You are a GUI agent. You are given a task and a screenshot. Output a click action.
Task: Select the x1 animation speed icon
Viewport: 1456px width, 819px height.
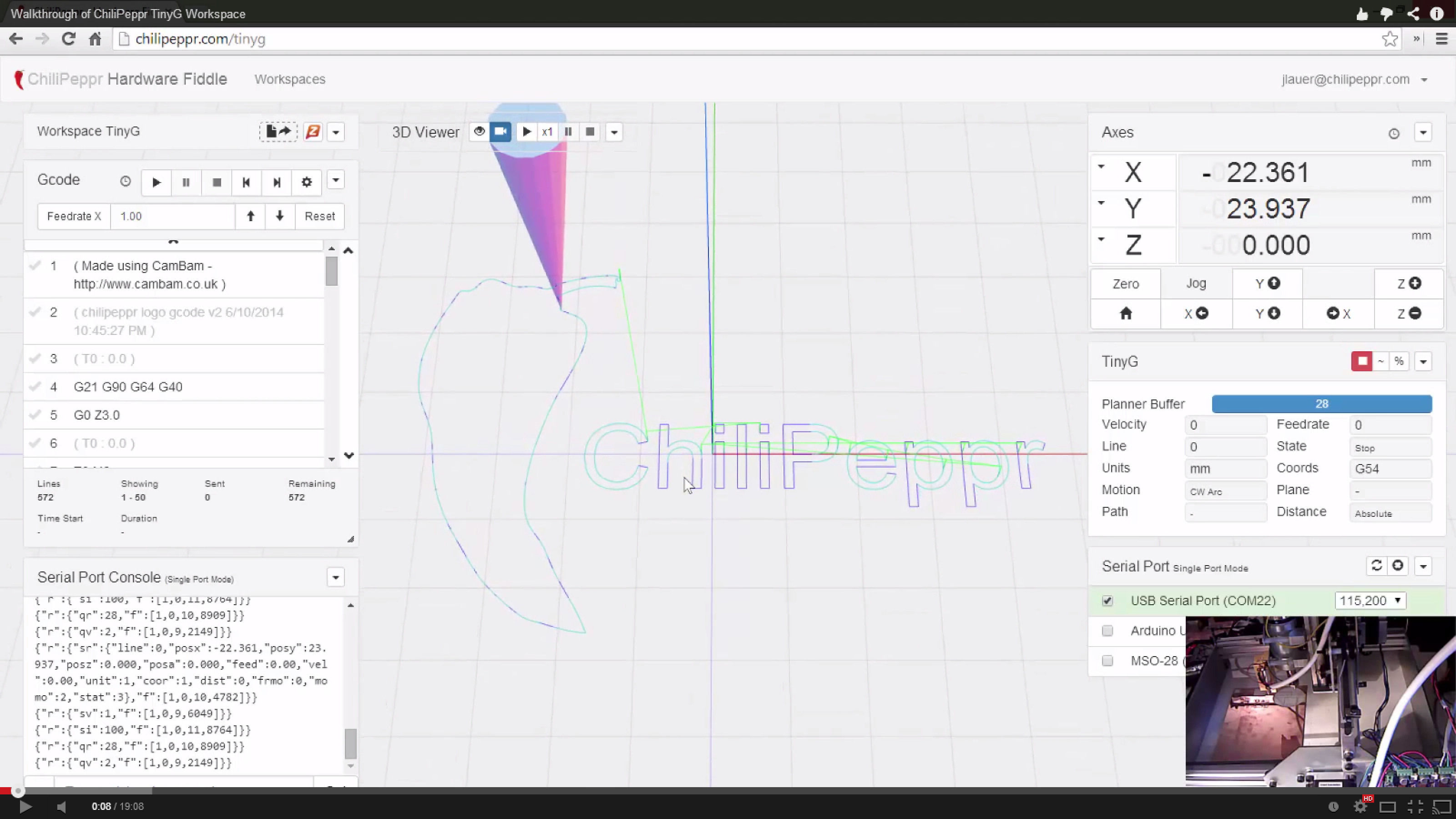tap(546, 131)
